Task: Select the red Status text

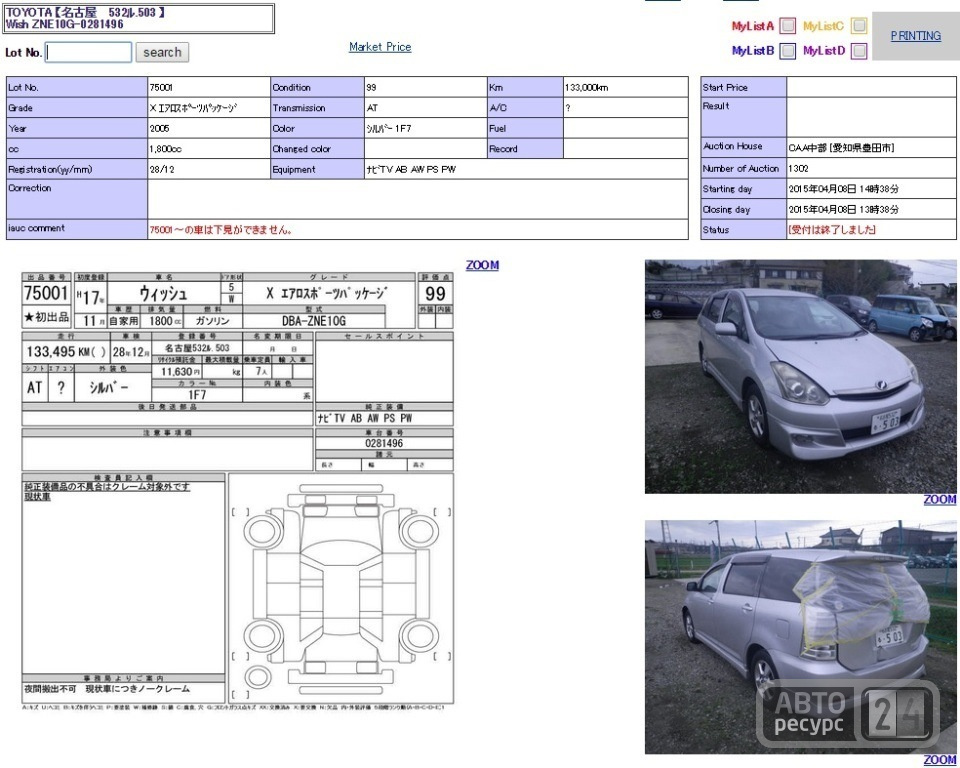Action: click(x=832, y=230)
